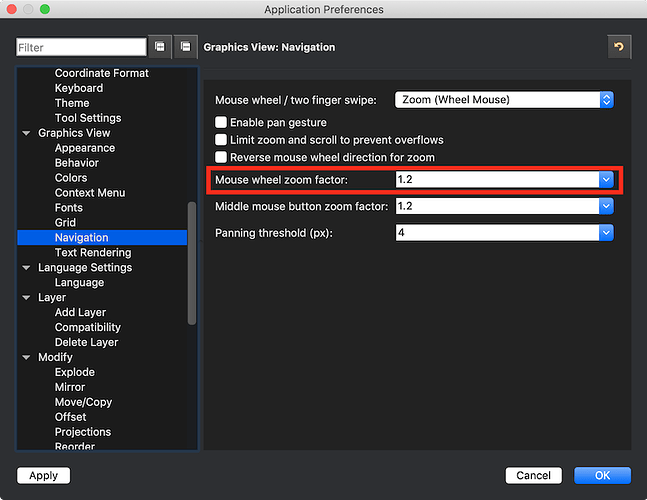Collapse the Layer tree section
Image resolution: width=647 pixels, height=500 pixels.
(26, 297)
